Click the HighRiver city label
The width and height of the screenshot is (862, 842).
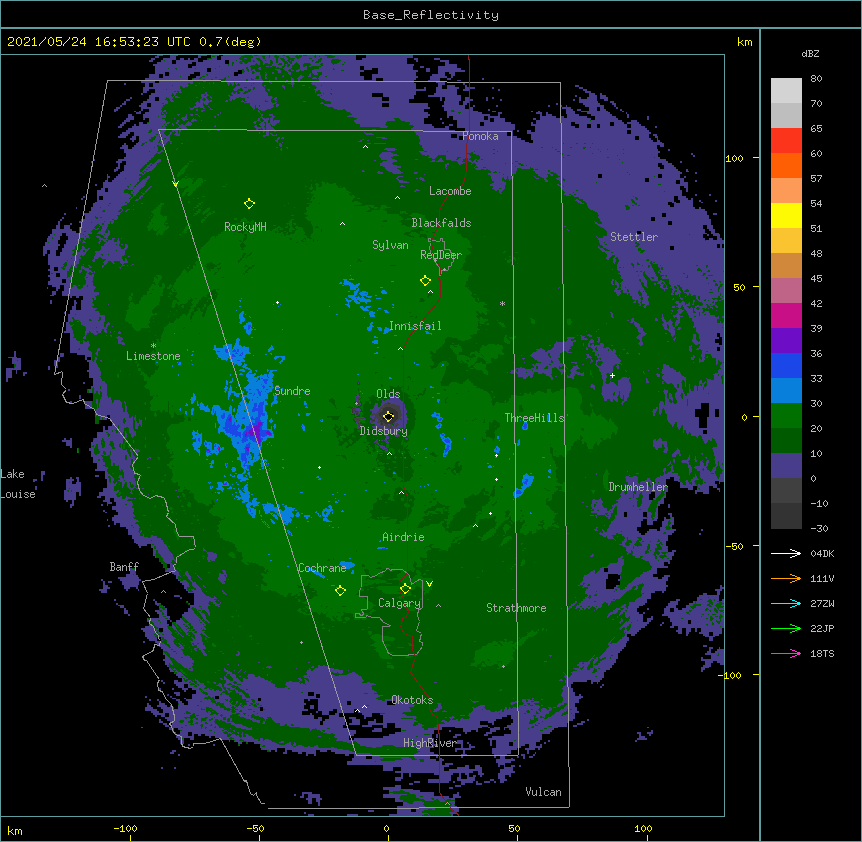coord(430,743)
